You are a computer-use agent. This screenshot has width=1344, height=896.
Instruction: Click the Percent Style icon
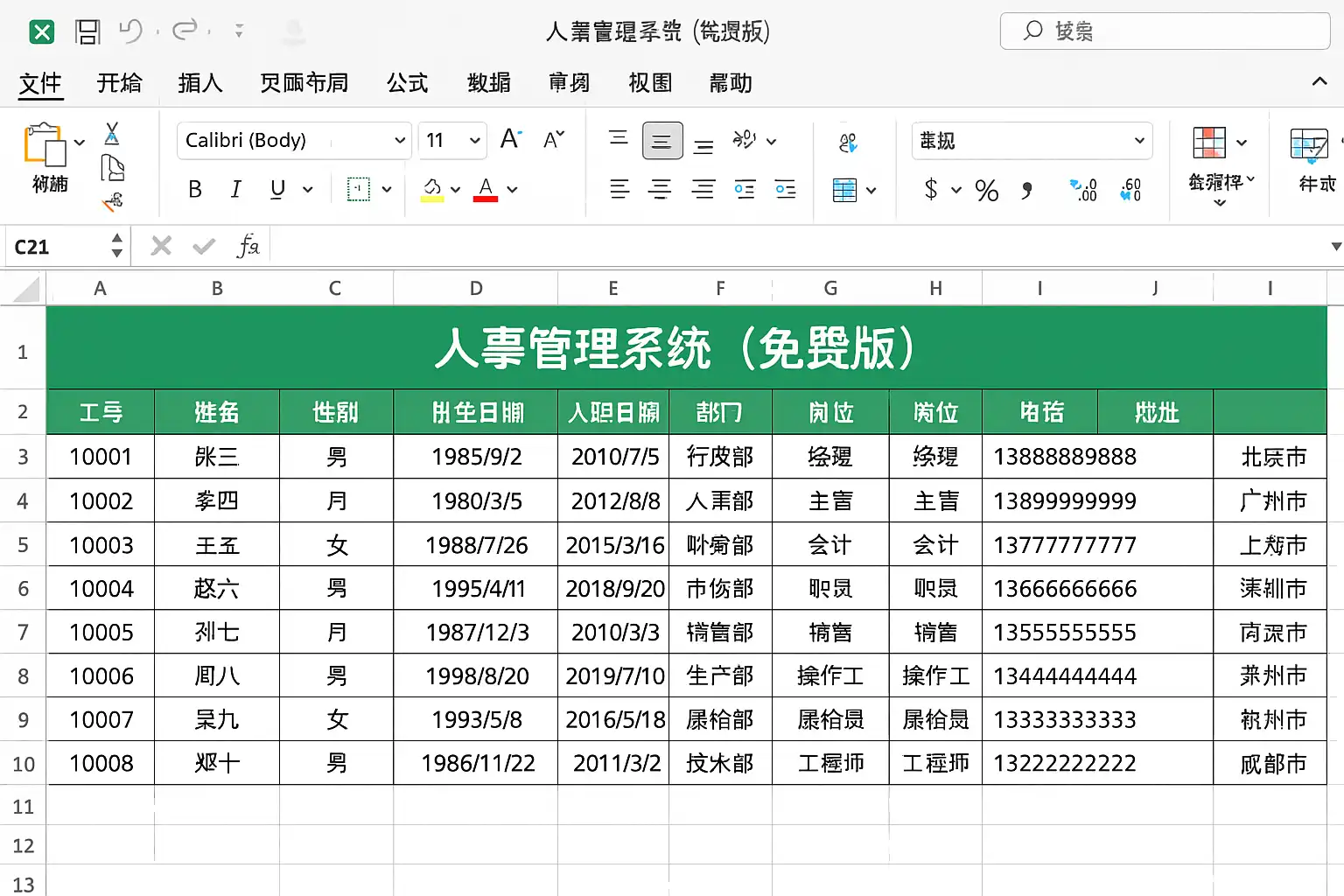[986, 190]
